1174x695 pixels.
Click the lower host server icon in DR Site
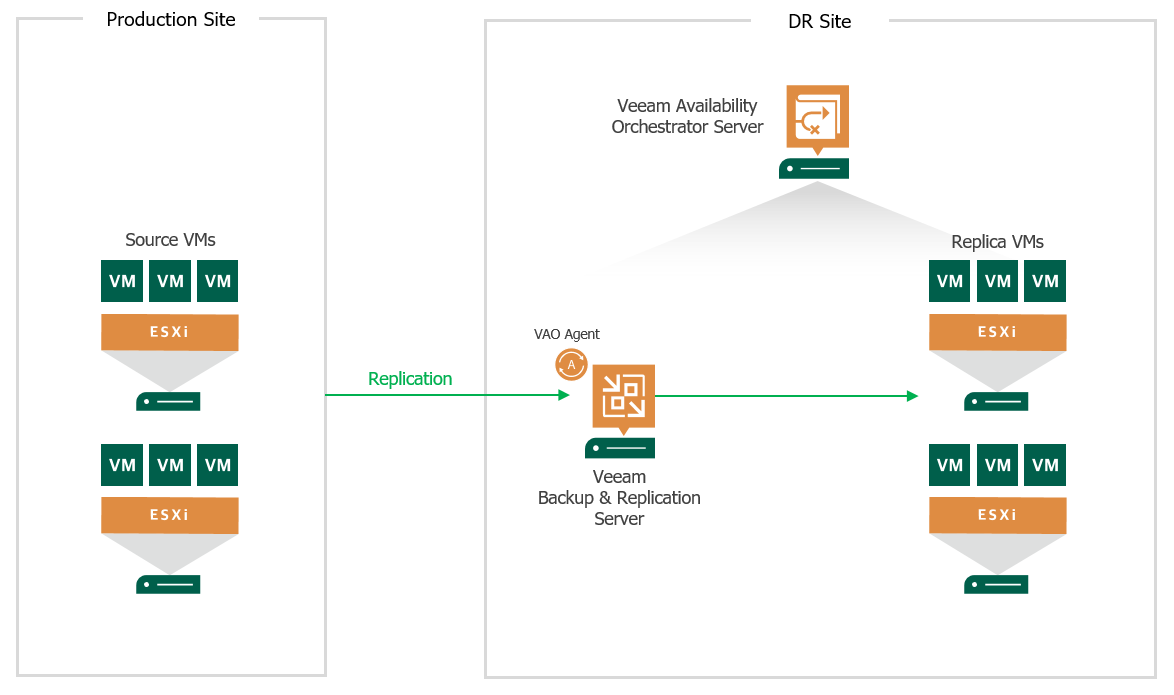click(x=996, y=584)
